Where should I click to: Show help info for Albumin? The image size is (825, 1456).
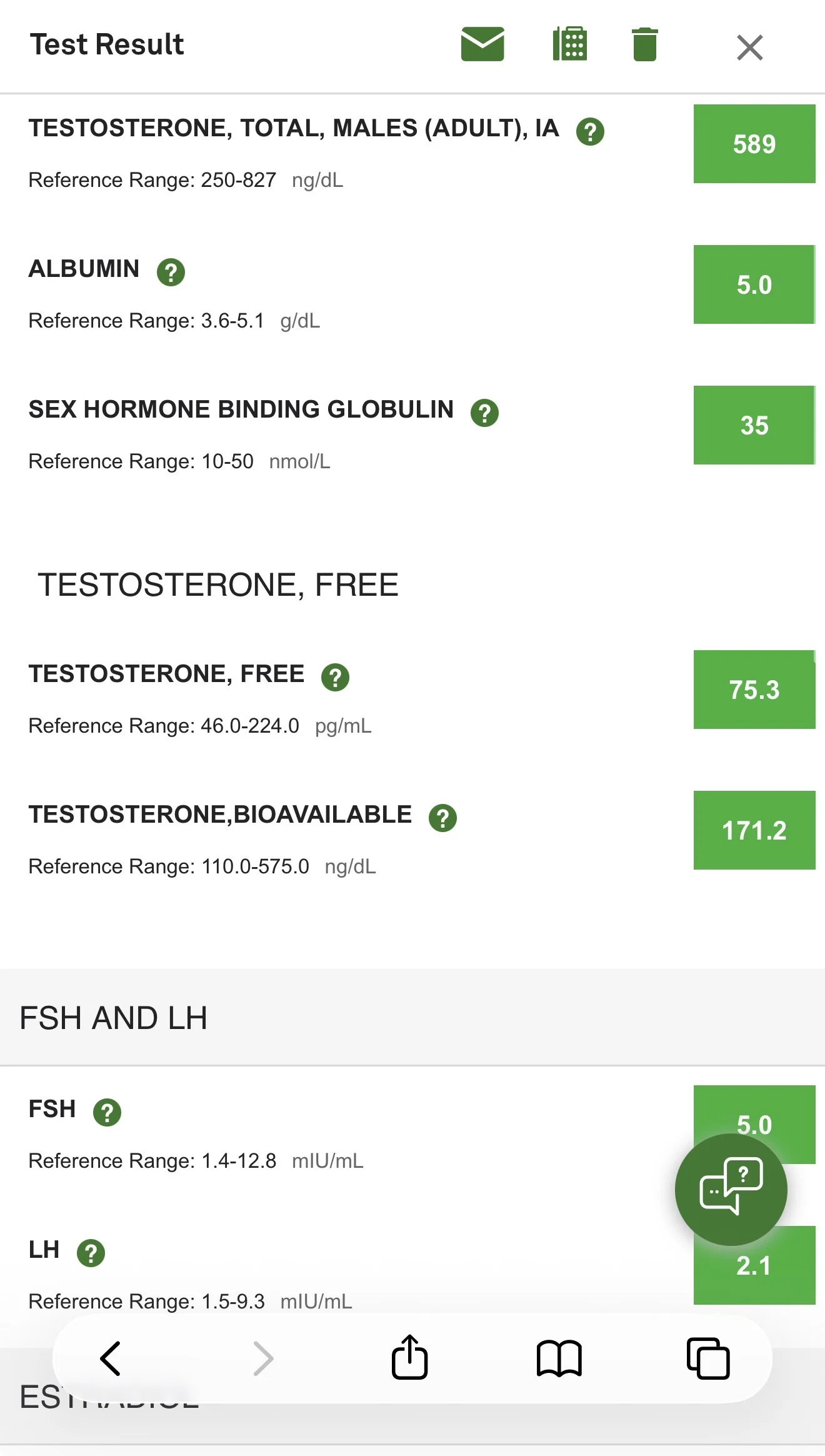pos(171,272)
